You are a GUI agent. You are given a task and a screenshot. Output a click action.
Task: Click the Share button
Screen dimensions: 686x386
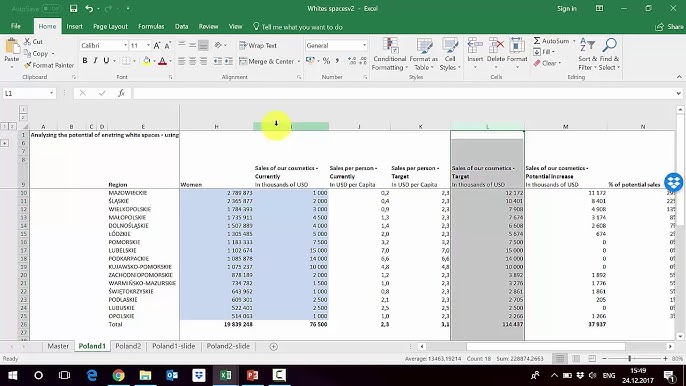click(x=669, y=27)
